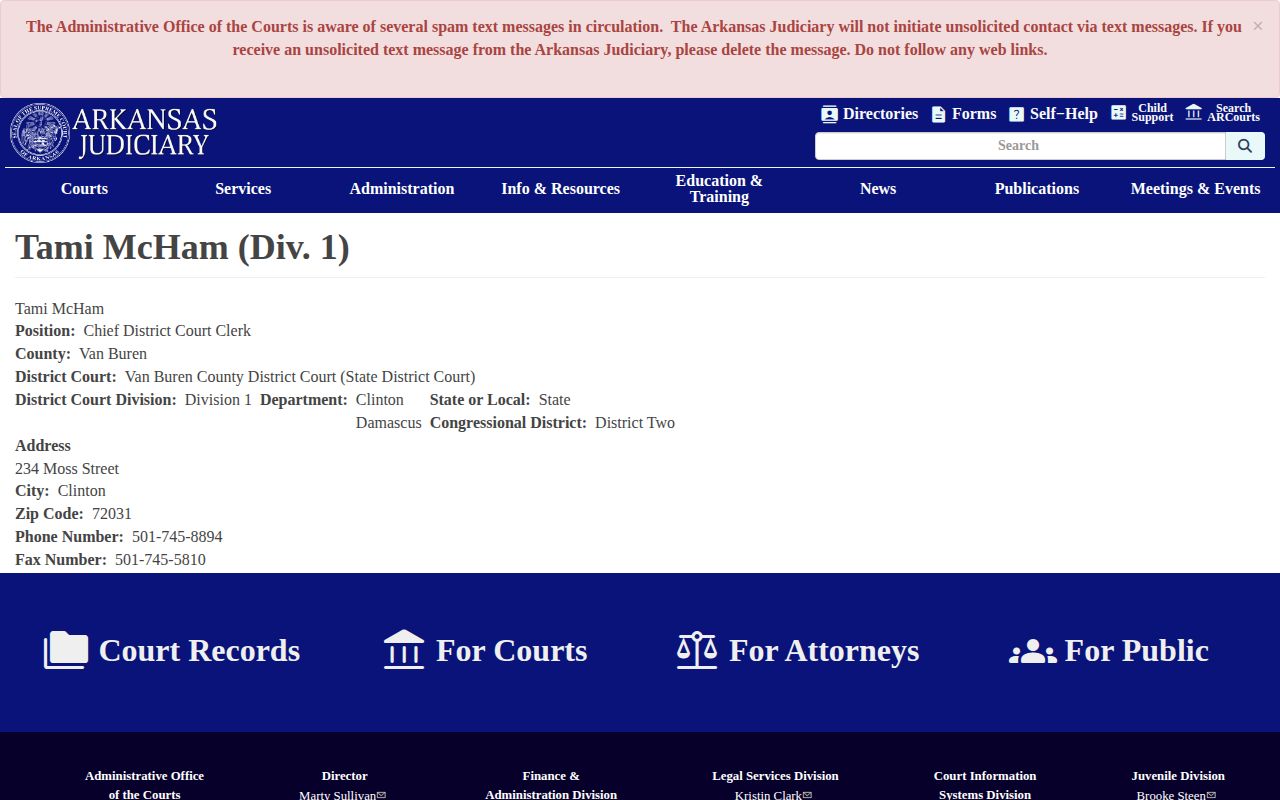Click the email icon beside Marty Sullivan
Image resolution: width=1280 pixels, height=800 pixels.
382,795
